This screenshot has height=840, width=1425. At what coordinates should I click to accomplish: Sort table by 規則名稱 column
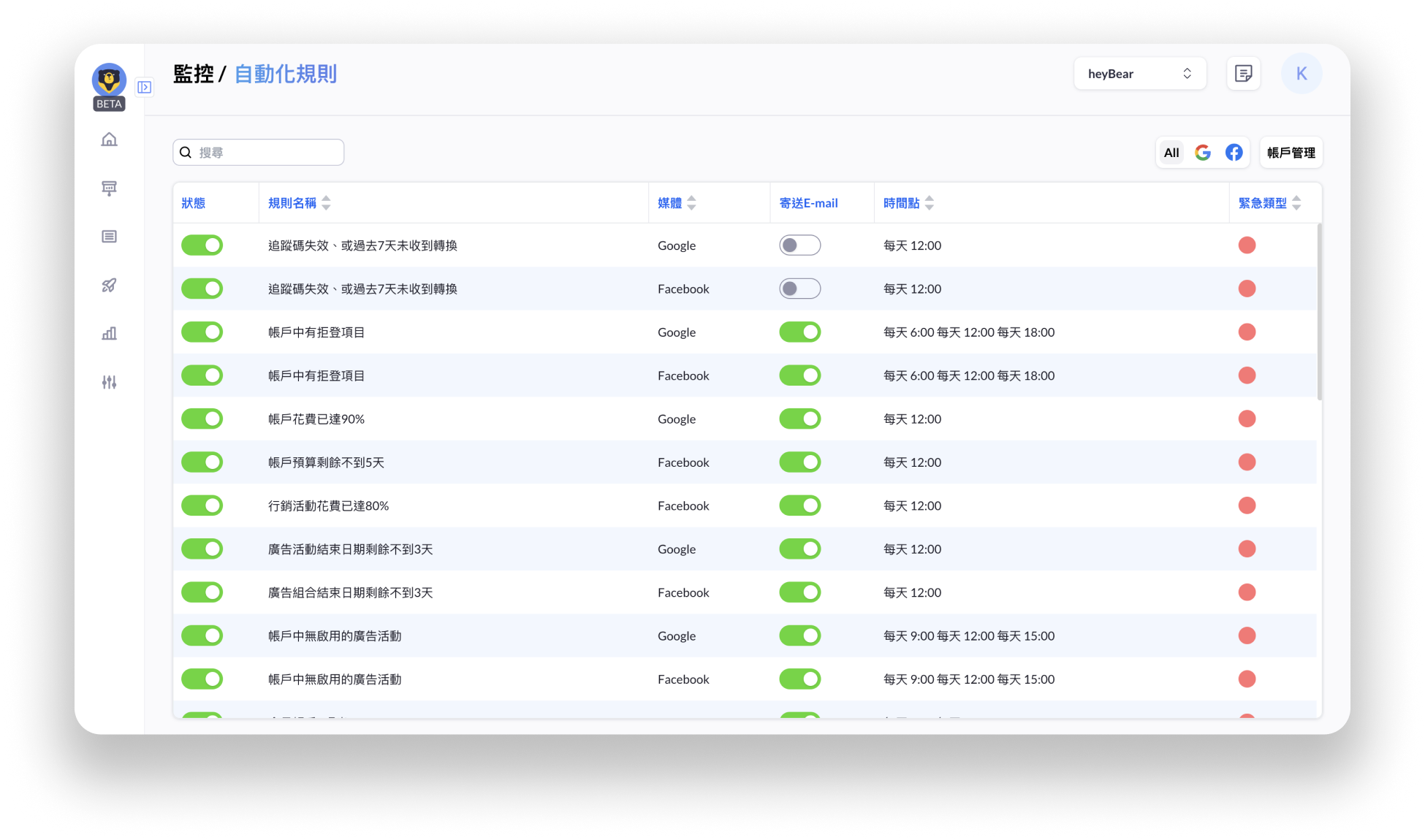pyautogui.click(x=326, y=203)
